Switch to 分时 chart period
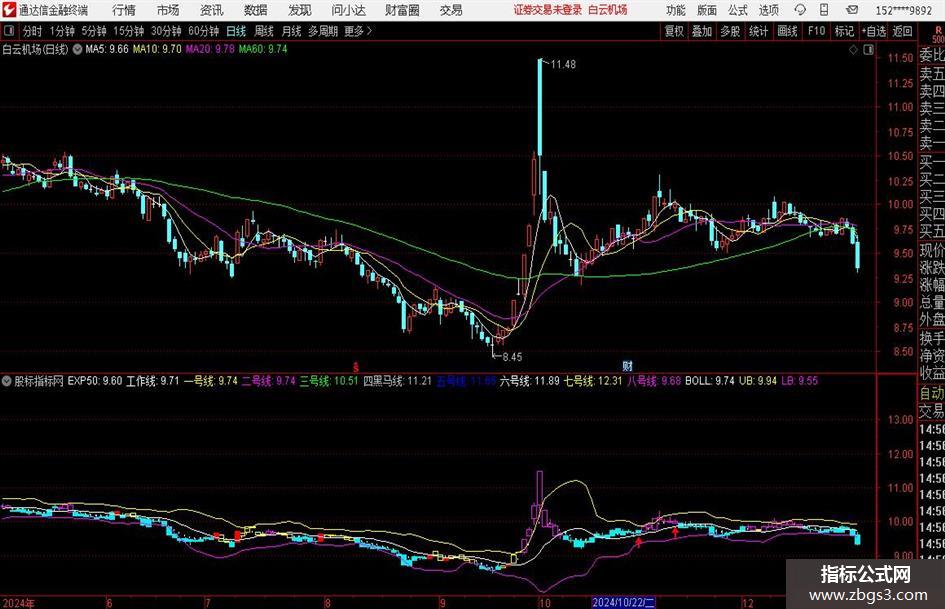 tap(32, 31)
